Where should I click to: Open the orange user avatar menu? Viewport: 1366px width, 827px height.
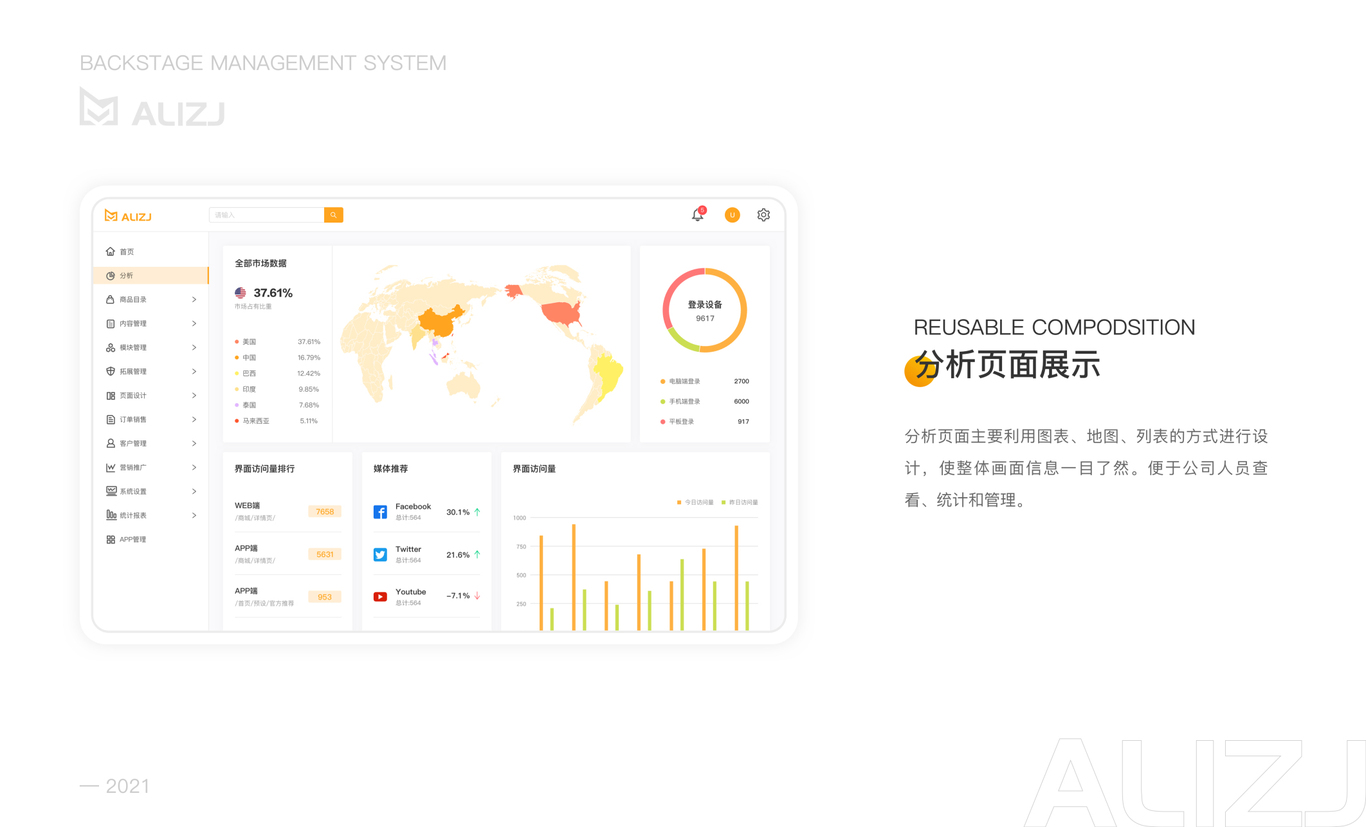pyautogui.click(x=732, y=215)
